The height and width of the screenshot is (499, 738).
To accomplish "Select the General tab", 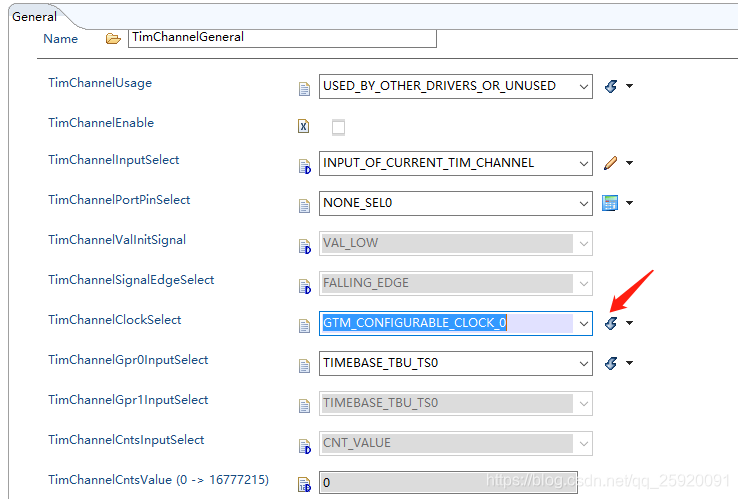I will [x=34, y=17].
